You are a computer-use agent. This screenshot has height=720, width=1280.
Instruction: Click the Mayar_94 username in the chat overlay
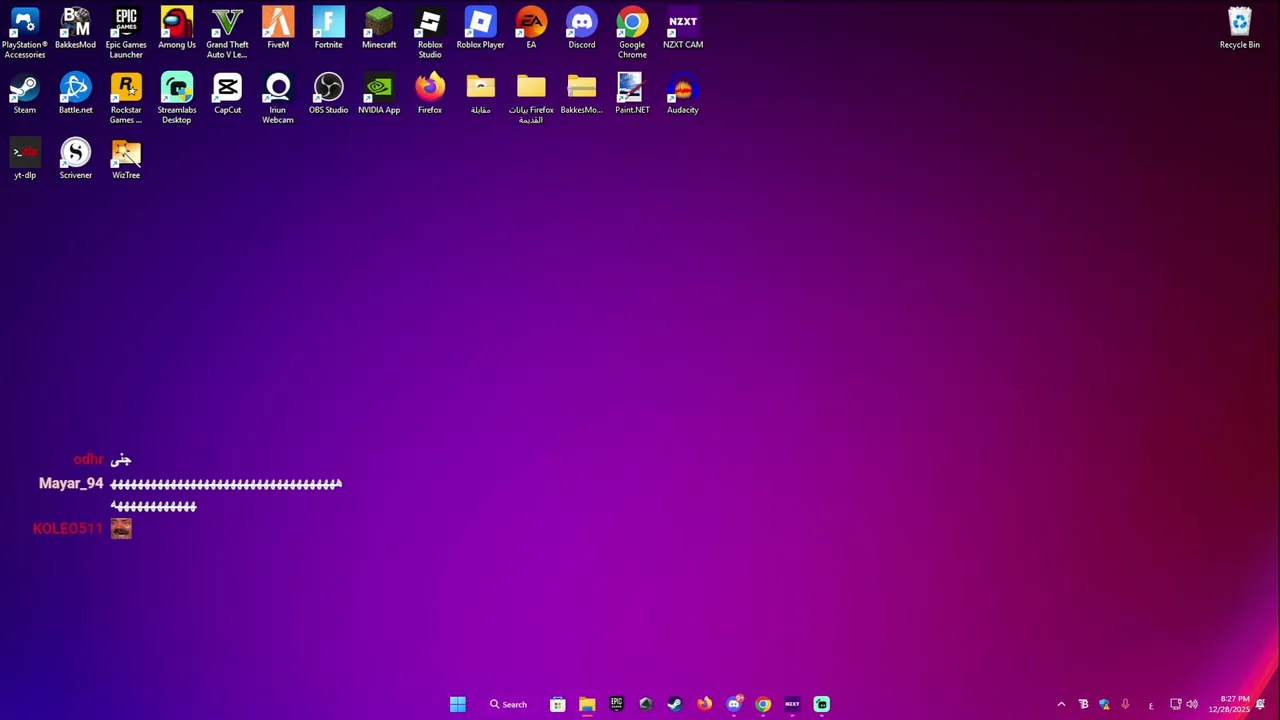[71, 484]
